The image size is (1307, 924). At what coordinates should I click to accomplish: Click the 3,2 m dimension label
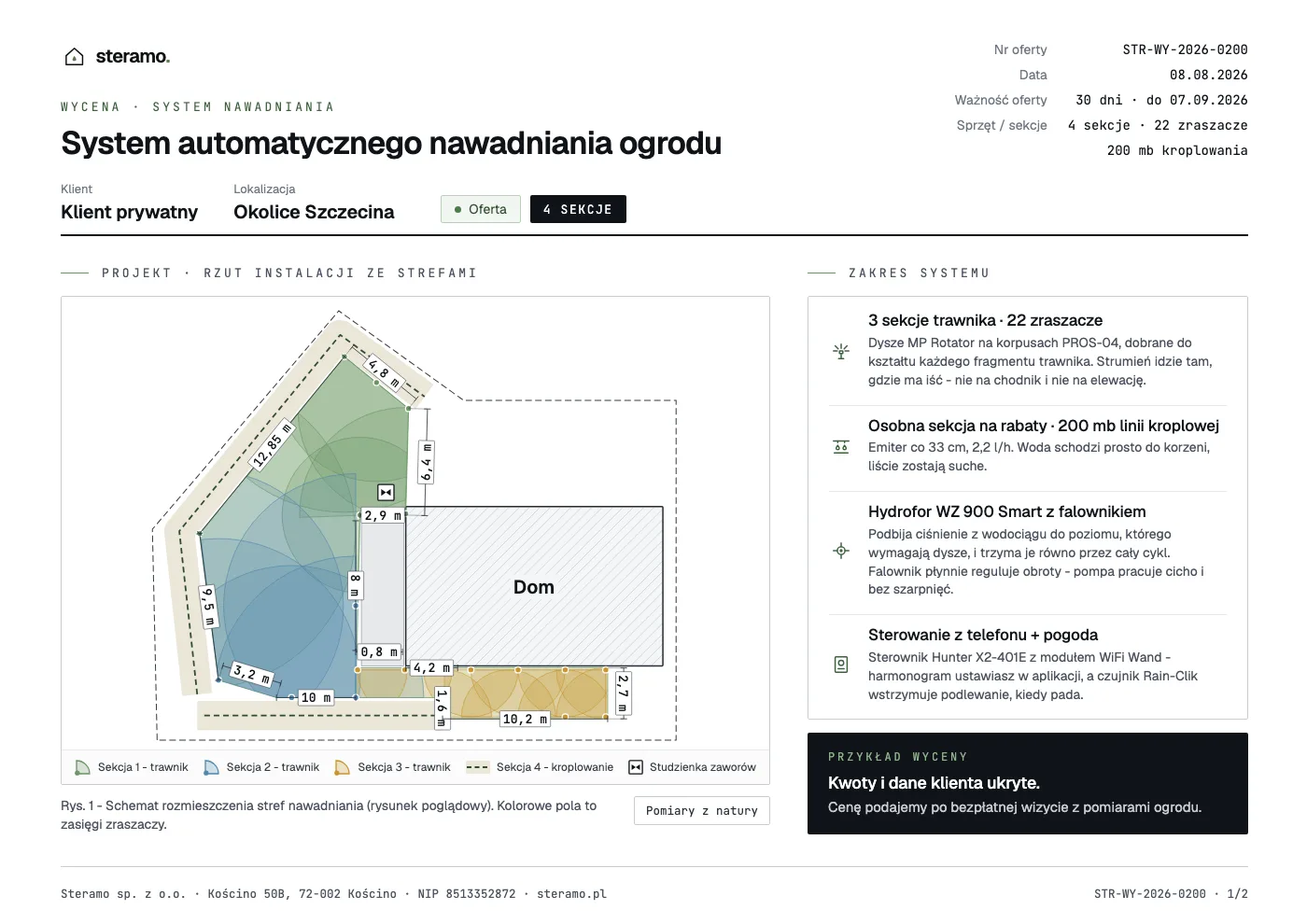pos(252,674)
